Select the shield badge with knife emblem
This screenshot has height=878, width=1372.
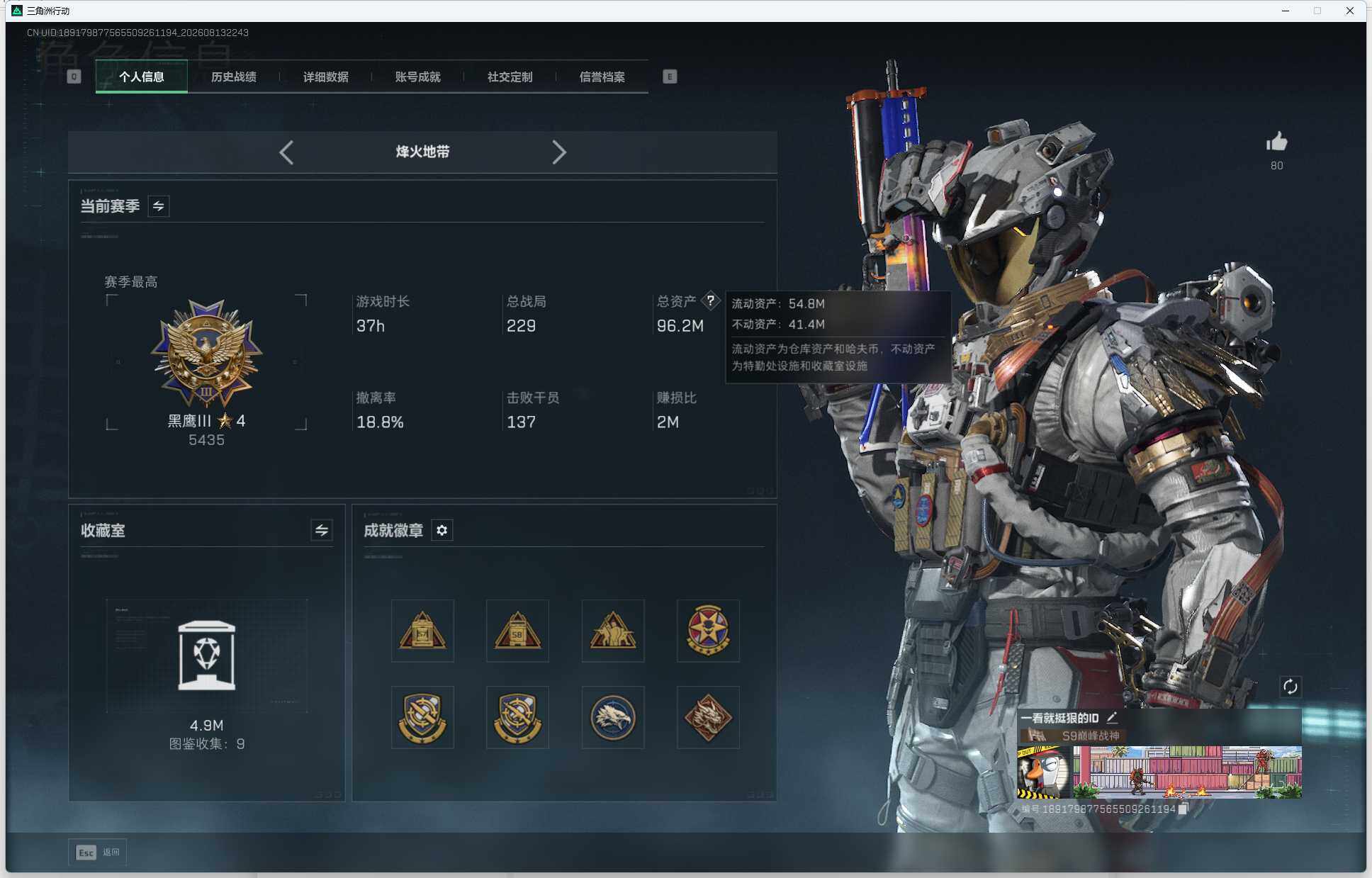422,717
